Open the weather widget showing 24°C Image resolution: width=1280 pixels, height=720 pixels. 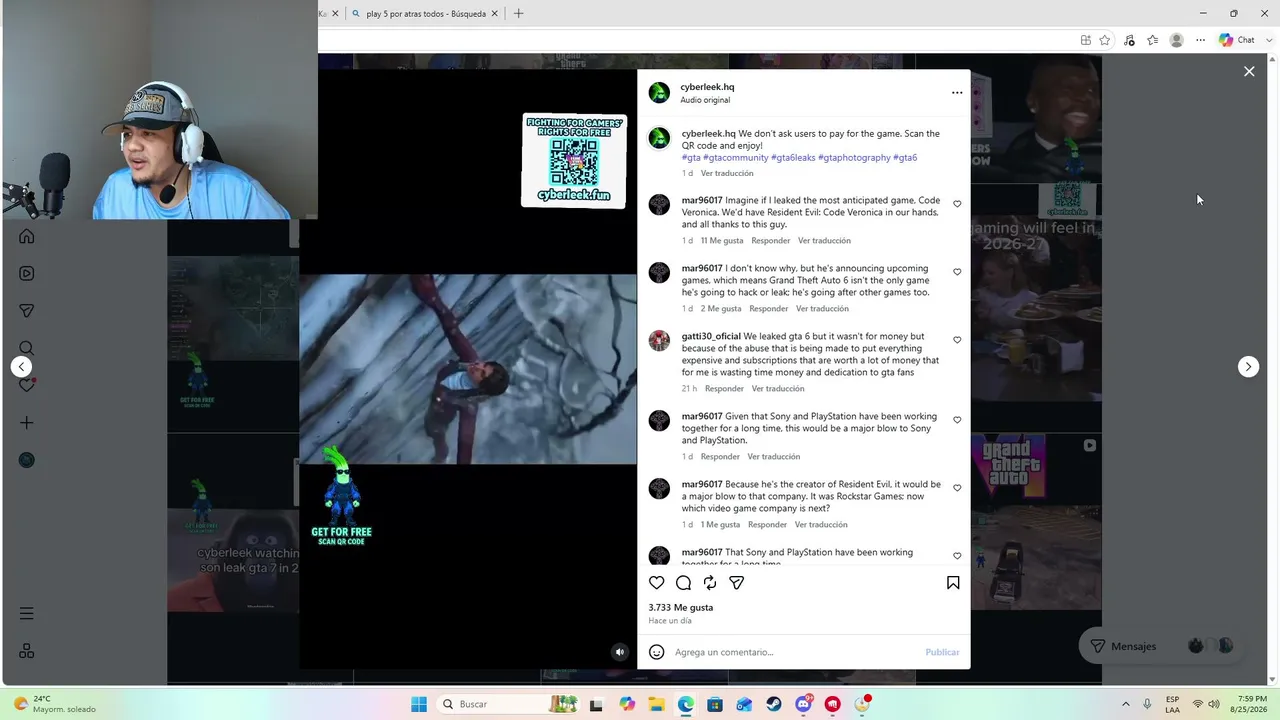pos(55,704)
